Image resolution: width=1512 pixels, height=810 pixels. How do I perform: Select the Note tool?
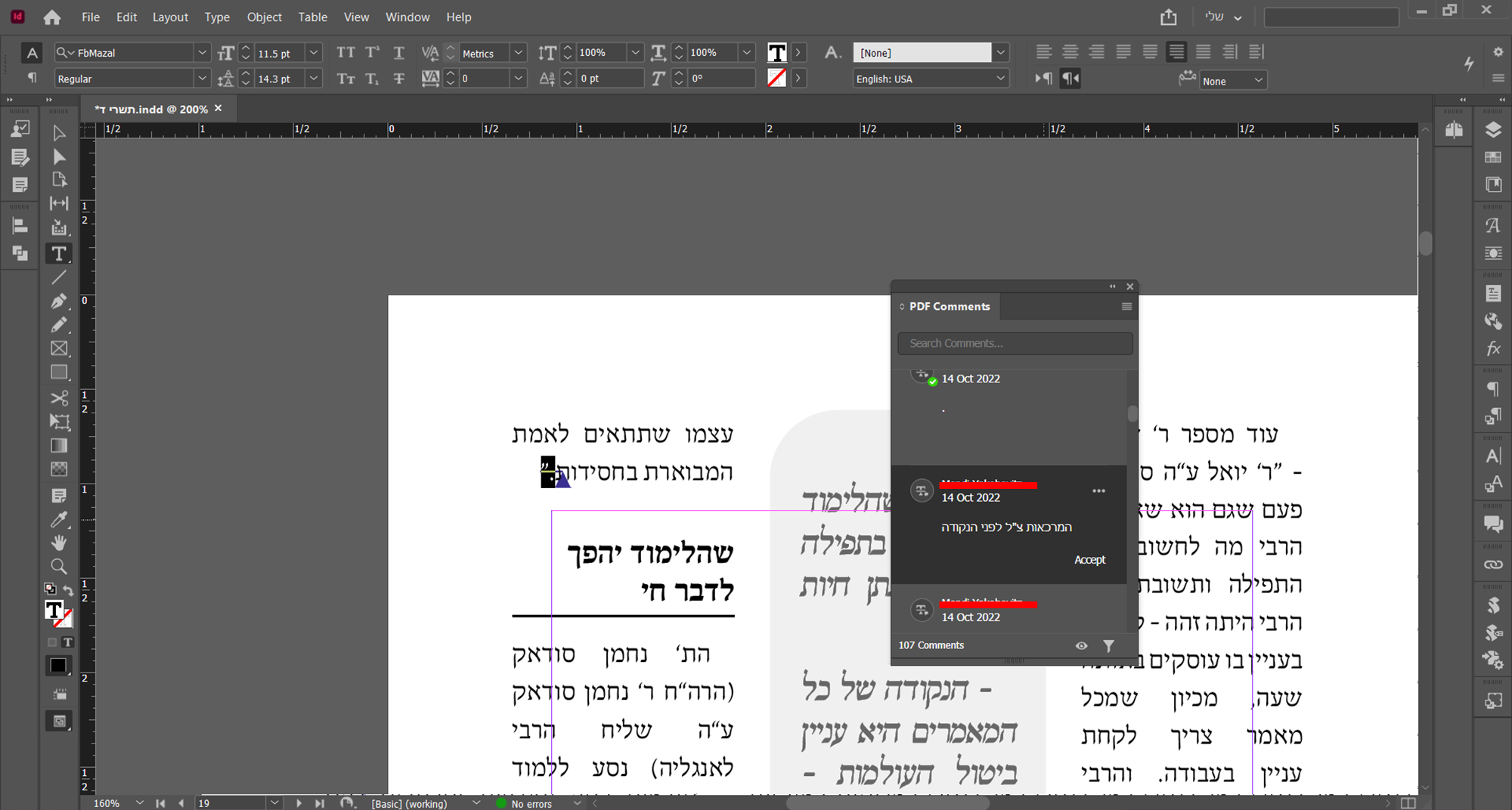pos(59,496)
